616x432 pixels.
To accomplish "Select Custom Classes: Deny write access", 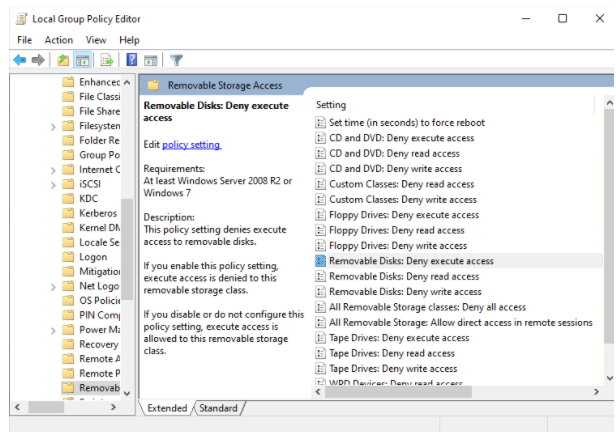I will pyautogui.click(x=403, y=200).
